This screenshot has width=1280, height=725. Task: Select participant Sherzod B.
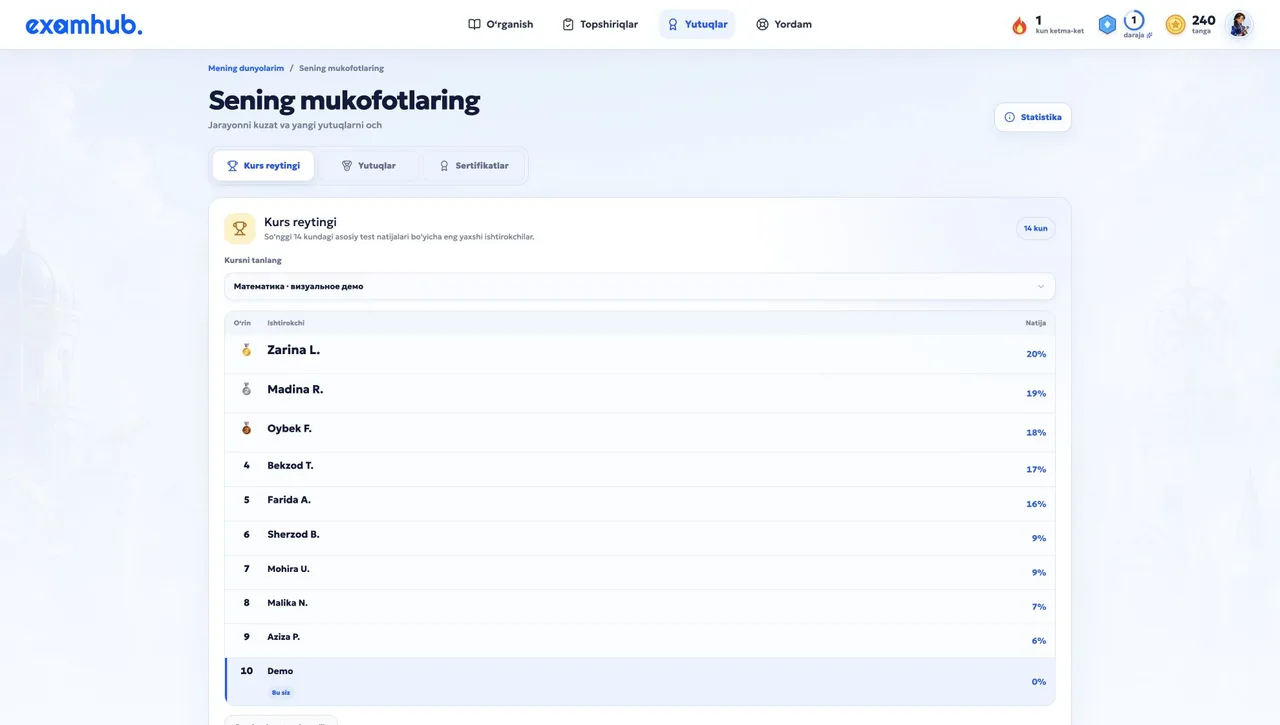click(293, 534)
